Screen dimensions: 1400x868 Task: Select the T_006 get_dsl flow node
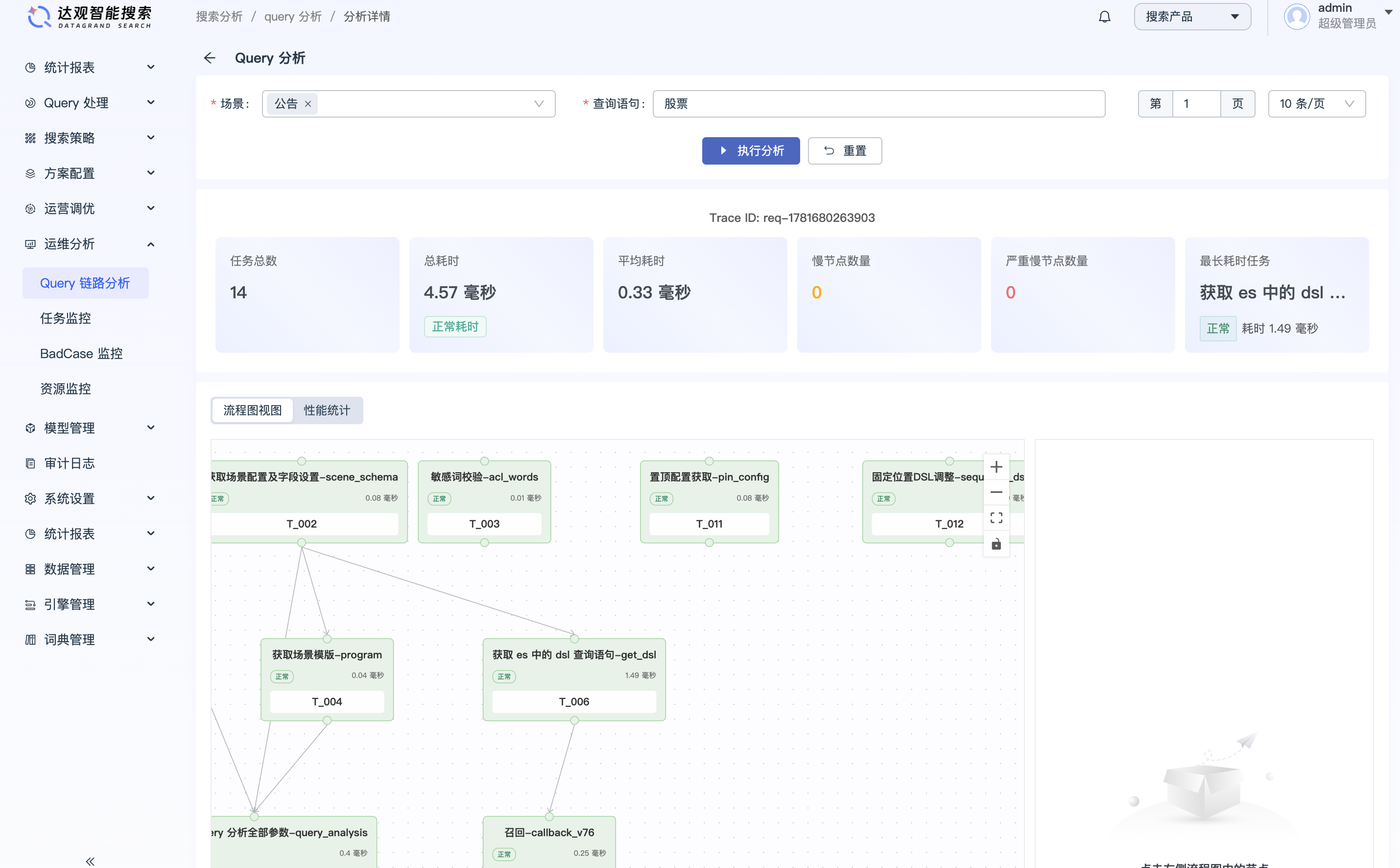tap(574, 680)
